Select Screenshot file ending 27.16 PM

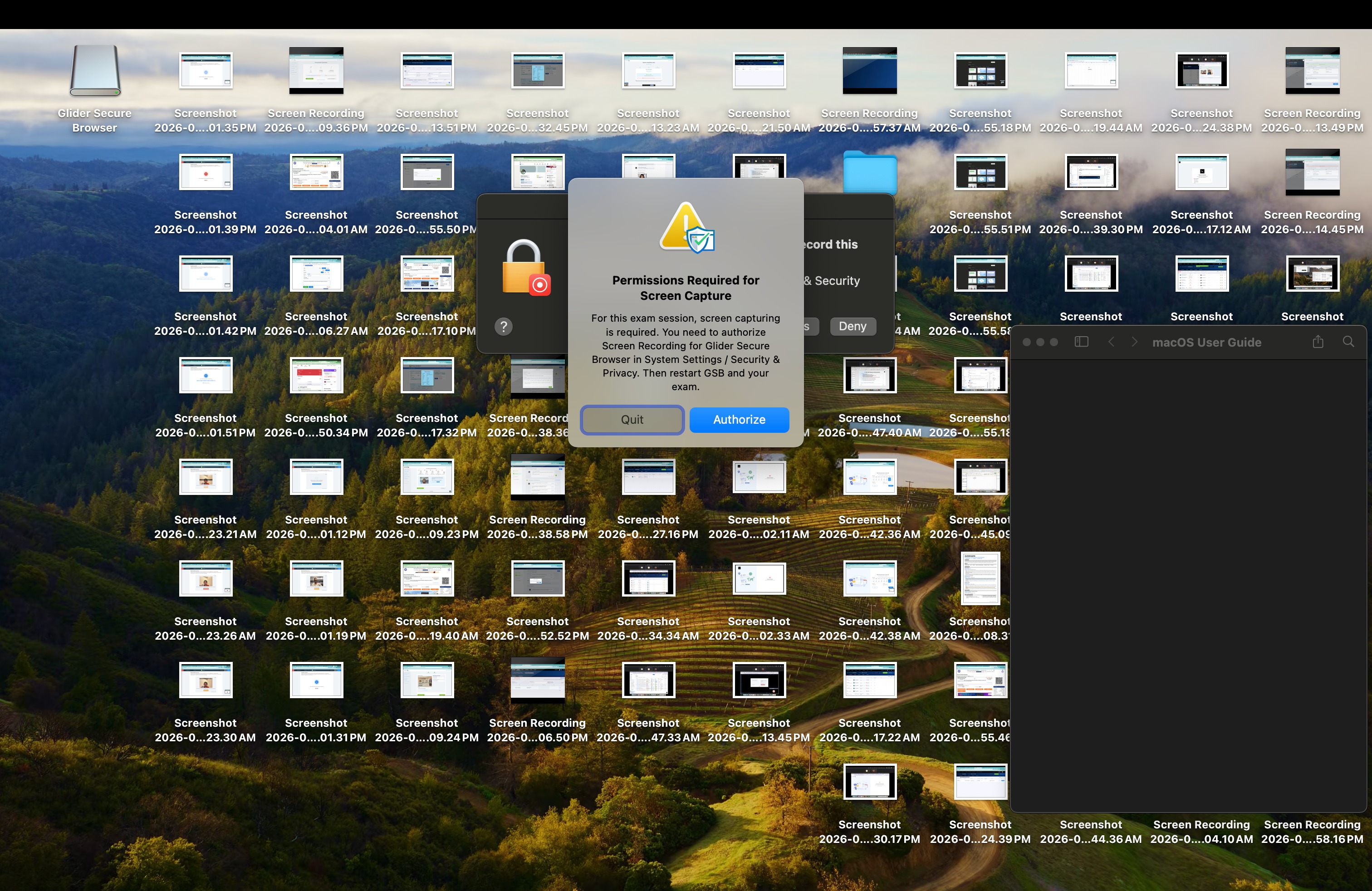pos(648,476)
